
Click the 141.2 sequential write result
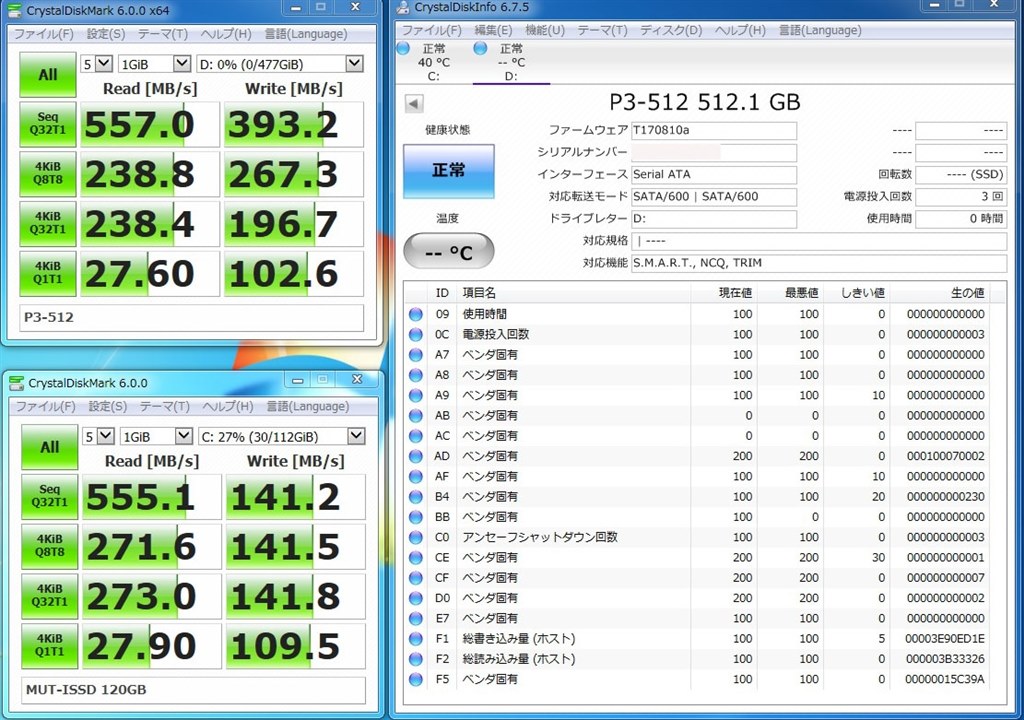coord(295,497)
